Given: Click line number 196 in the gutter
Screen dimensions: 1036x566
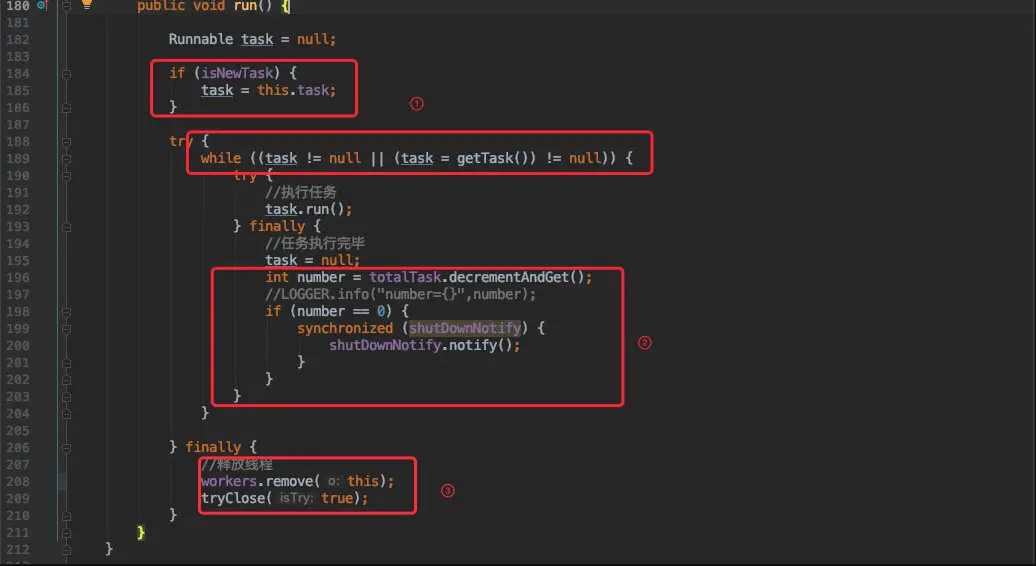Looking at the screenshot, I should [x=17, y=277].
